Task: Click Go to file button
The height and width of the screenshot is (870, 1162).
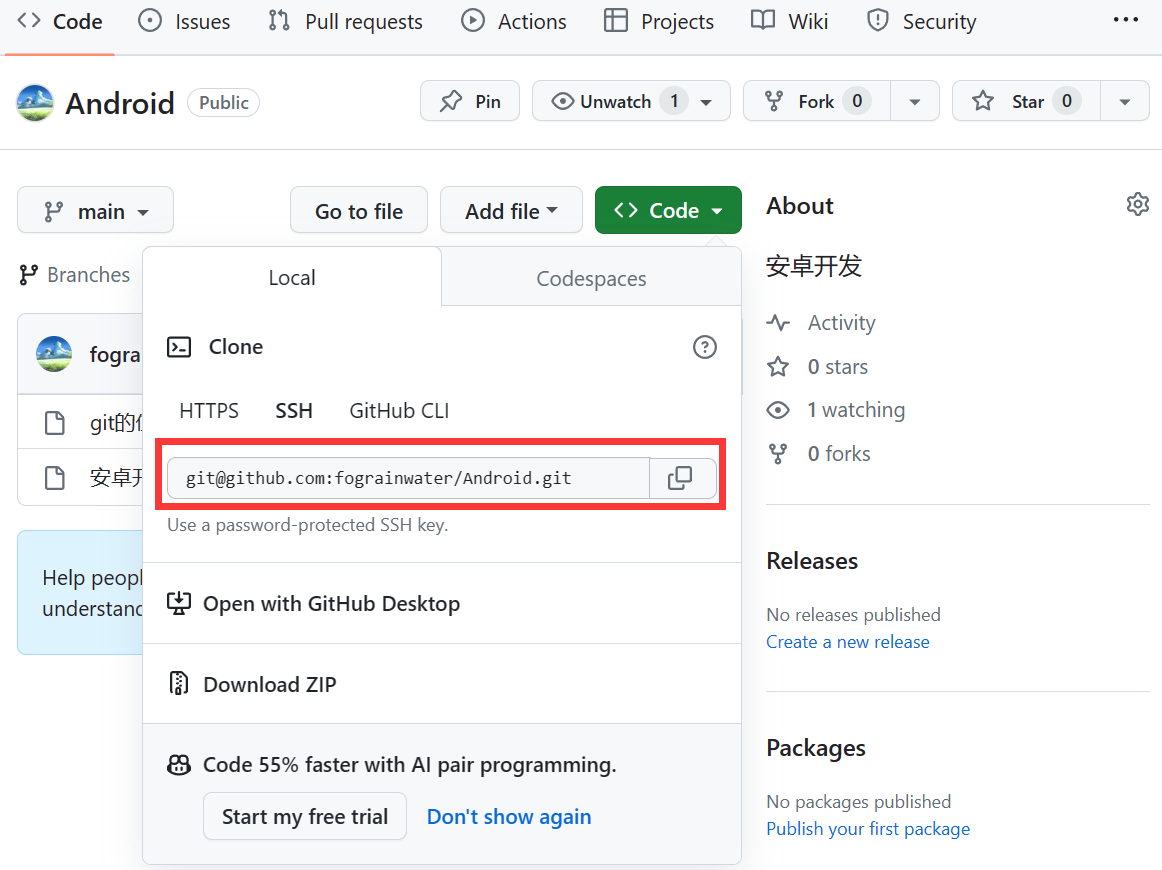Action: tap(359, 210)
